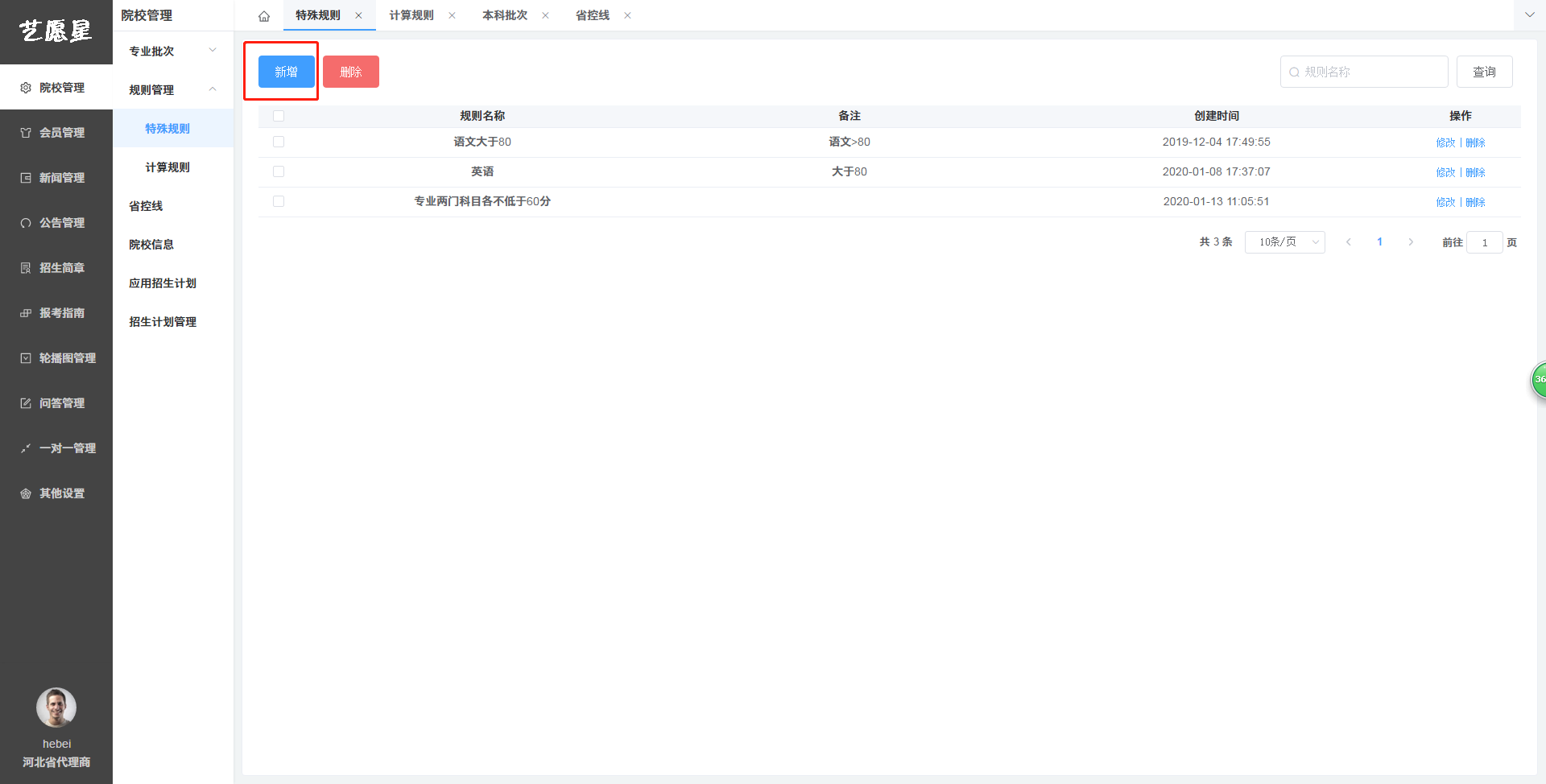The height and width of the screenshot is (784, 1546).
Task: Click the hebei user avatar
Action: tap(56, 708)
